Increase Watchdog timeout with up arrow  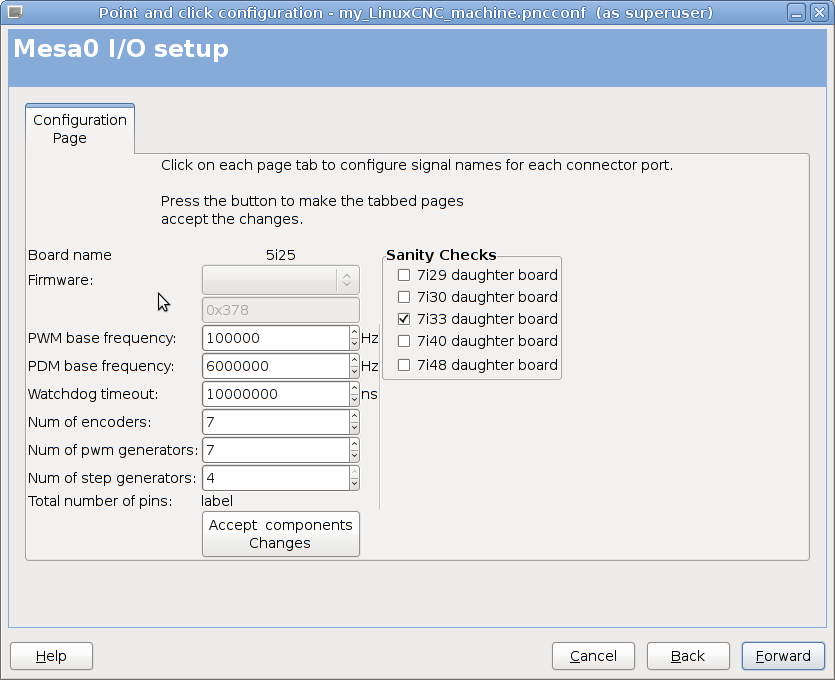pyautogui.click(x=355, y=388)
